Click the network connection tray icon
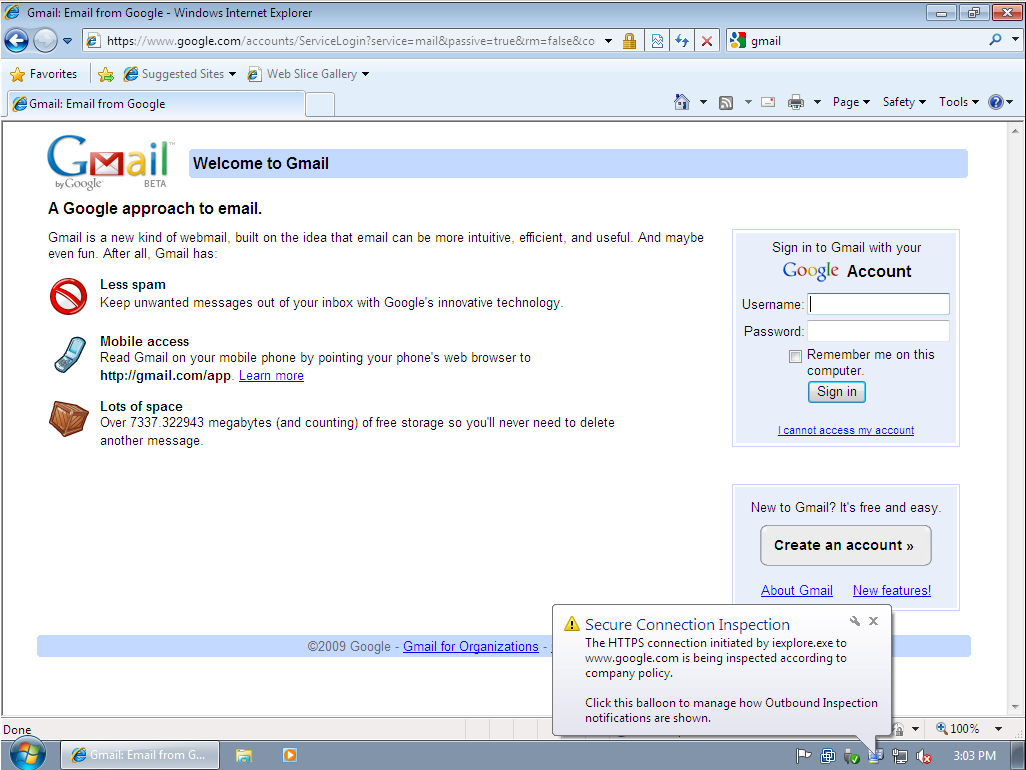This screenshot has width=1026, height=770. pos(900,756)
